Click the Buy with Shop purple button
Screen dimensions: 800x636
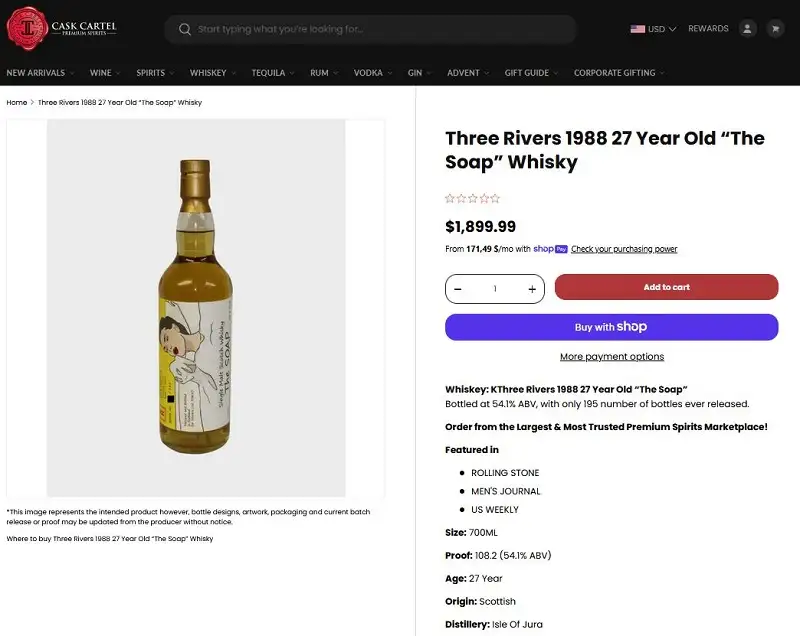tap(611, 326)
